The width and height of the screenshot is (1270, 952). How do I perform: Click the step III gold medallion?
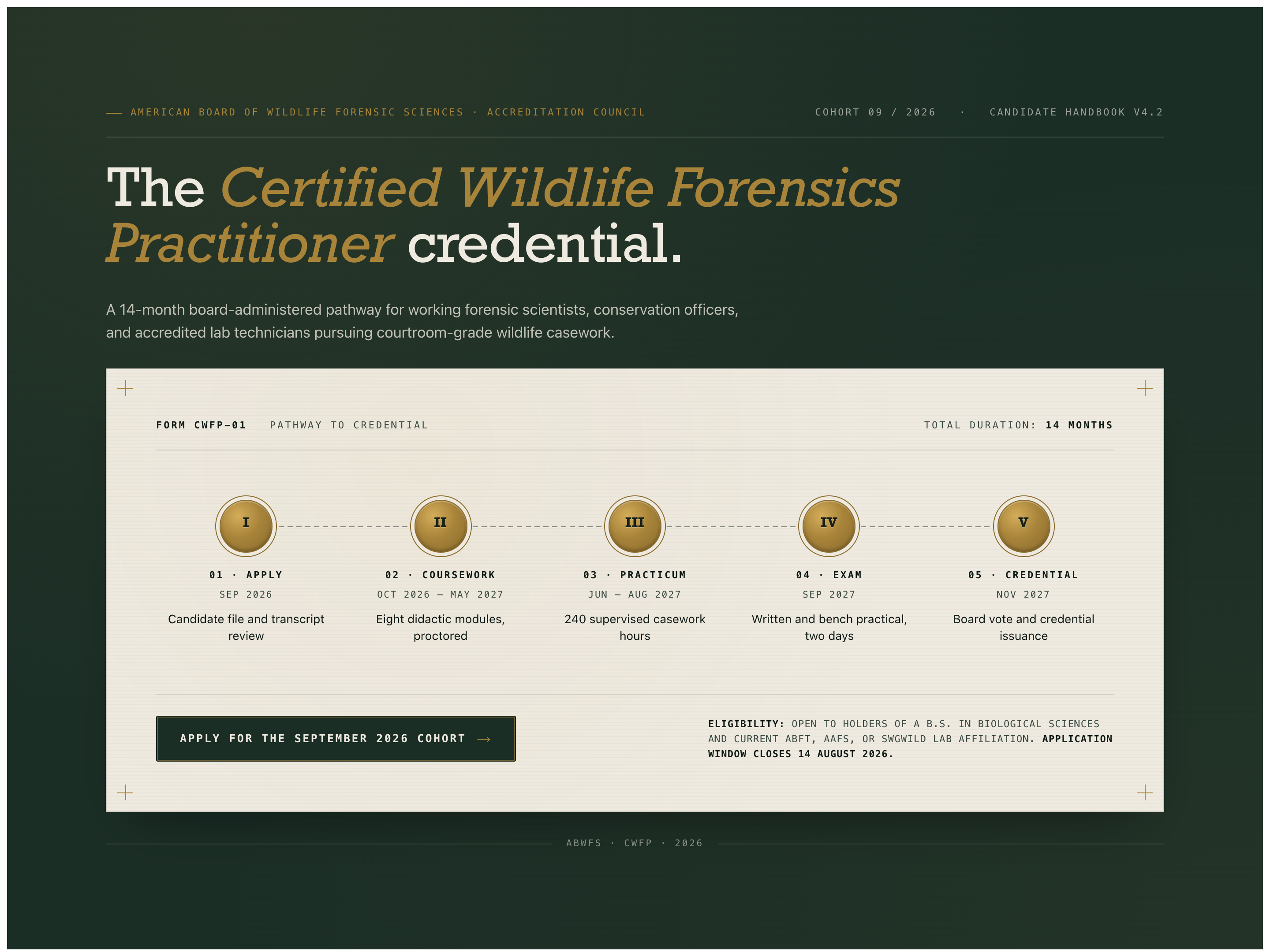click(x=635, y=526)
